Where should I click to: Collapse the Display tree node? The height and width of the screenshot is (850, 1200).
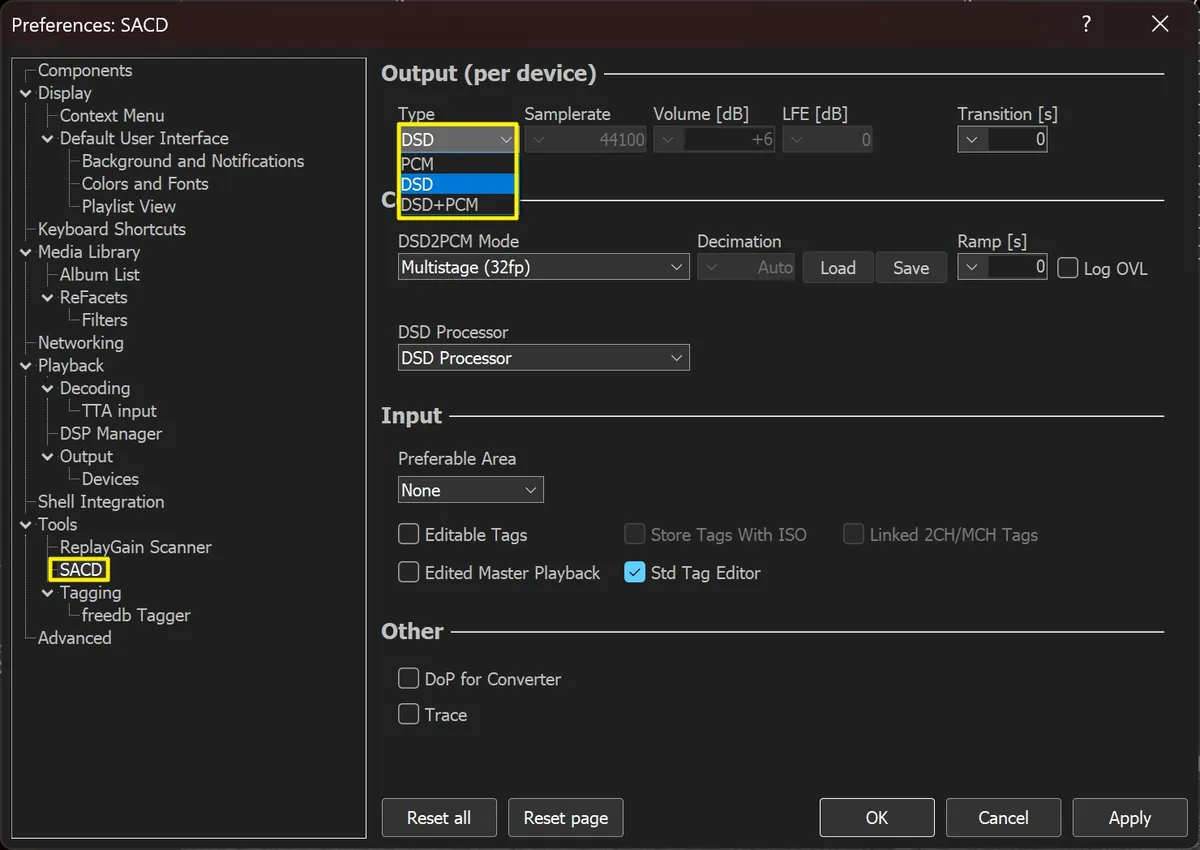click(26, 93)
